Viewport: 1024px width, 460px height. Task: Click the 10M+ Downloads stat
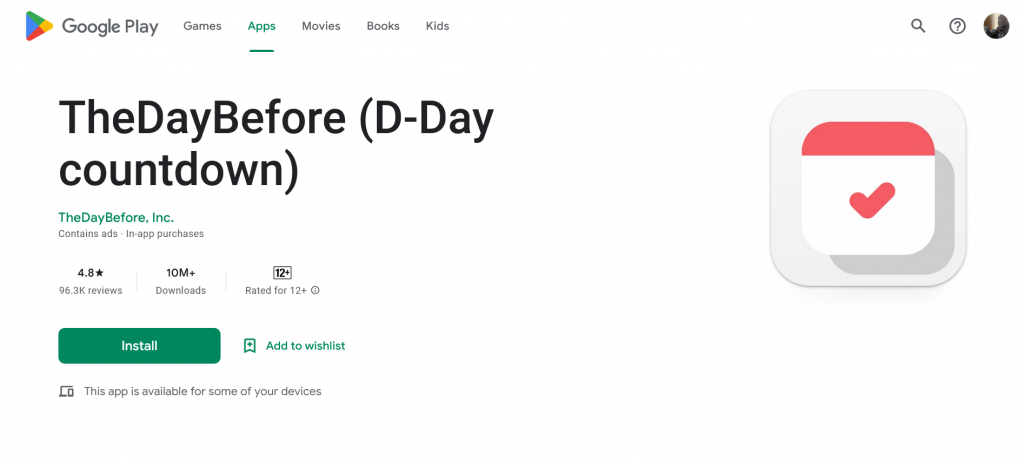tap(181, 282)
